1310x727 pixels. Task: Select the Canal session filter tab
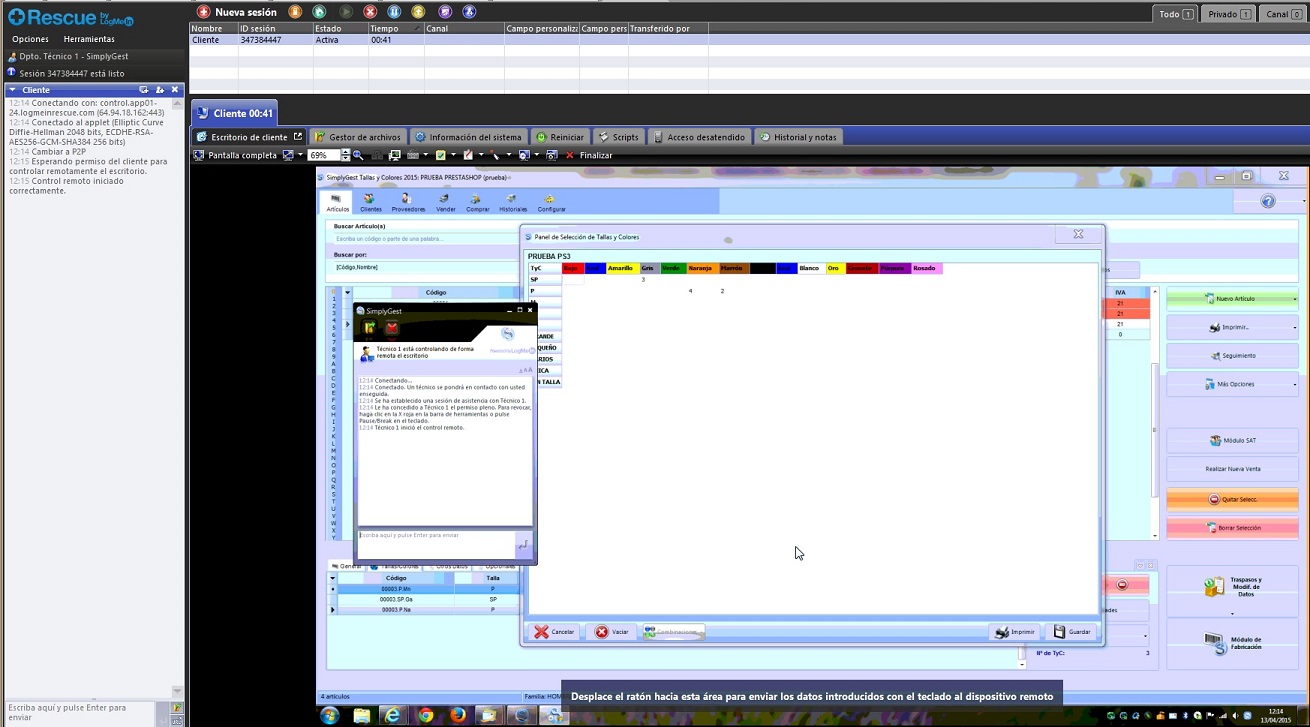[1284, 14]
